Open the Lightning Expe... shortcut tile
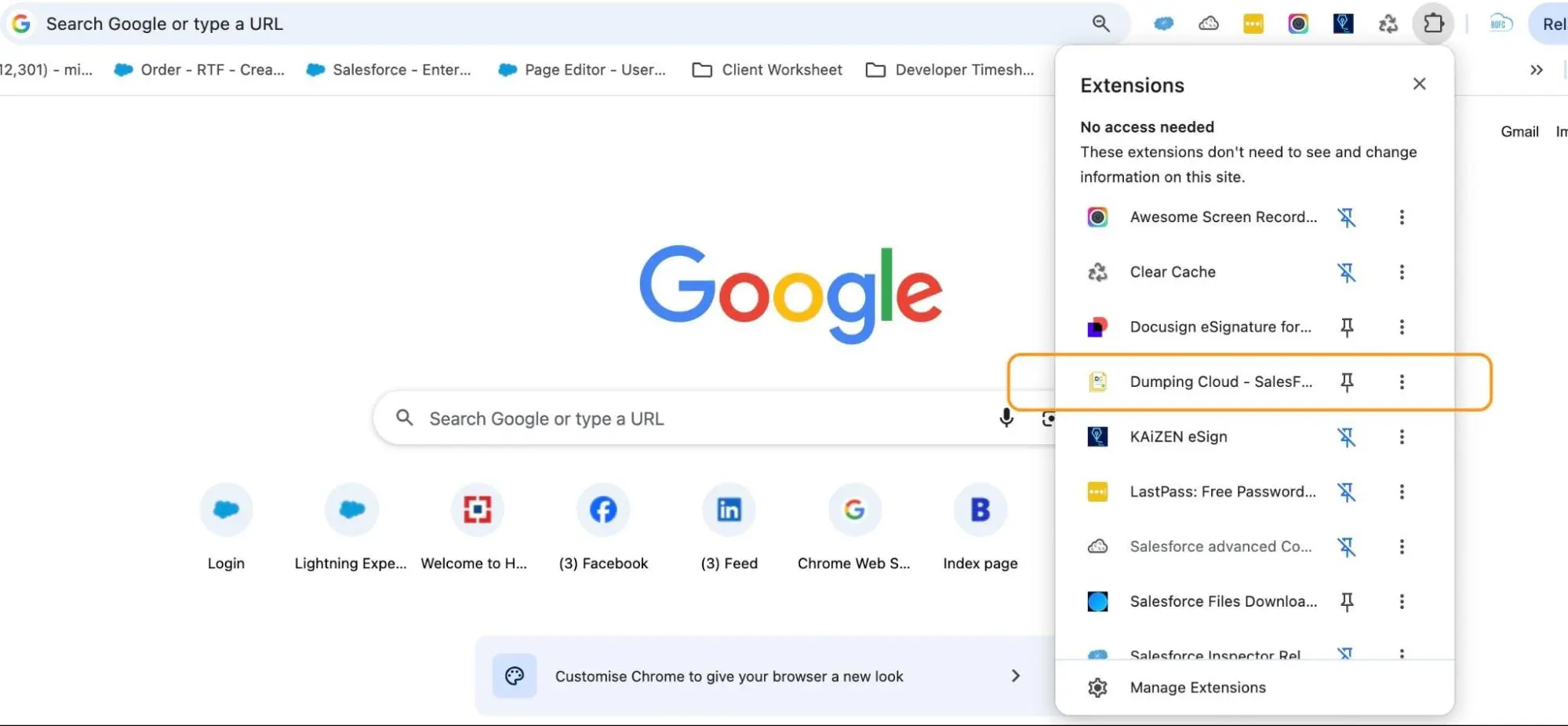The image size is (1568, 726). [351, 527]
